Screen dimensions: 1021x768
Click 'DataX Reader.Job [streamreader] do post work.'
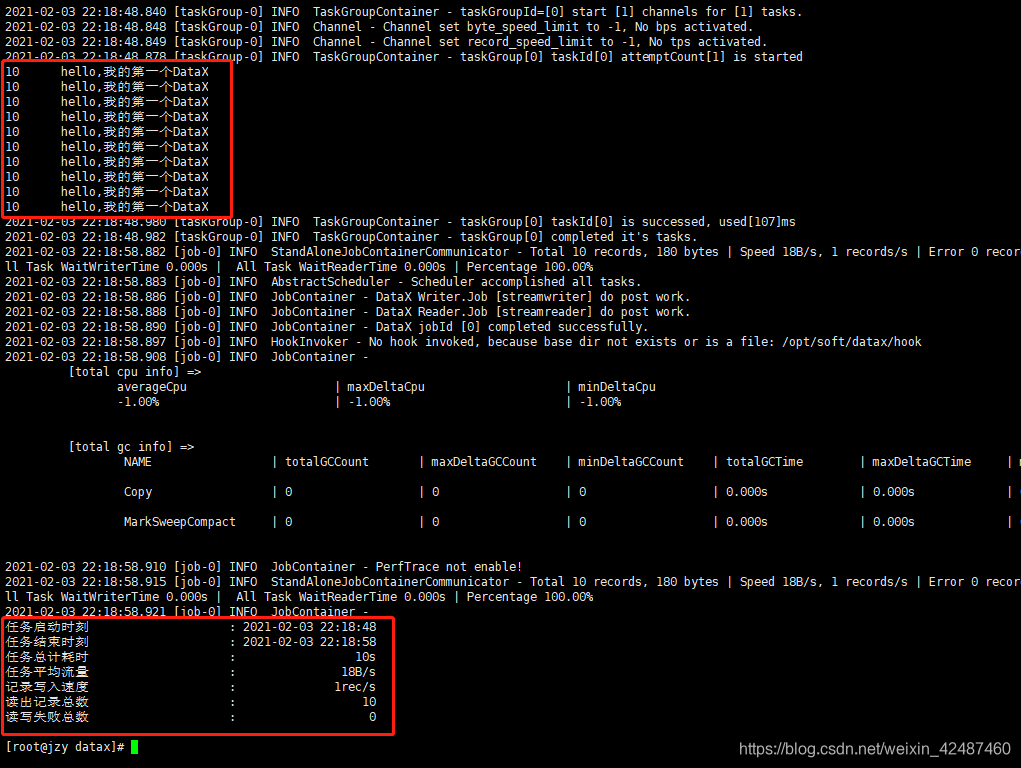tap(533, 312)
